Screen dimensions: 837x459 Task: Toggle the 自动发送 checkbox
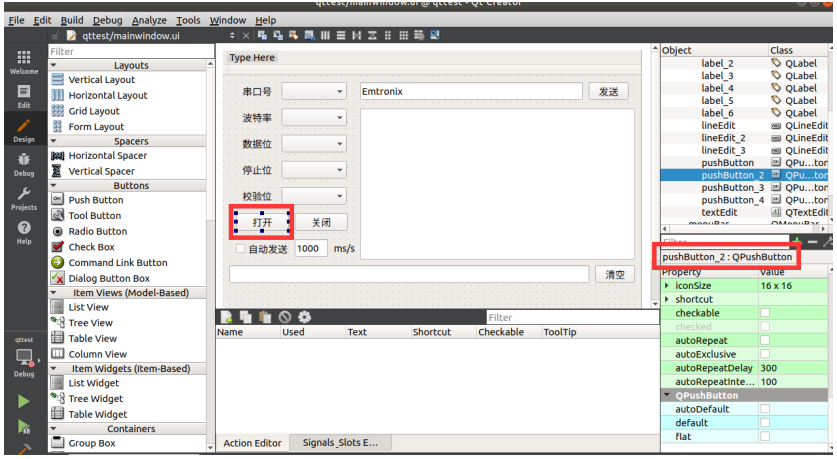(241, 249)
